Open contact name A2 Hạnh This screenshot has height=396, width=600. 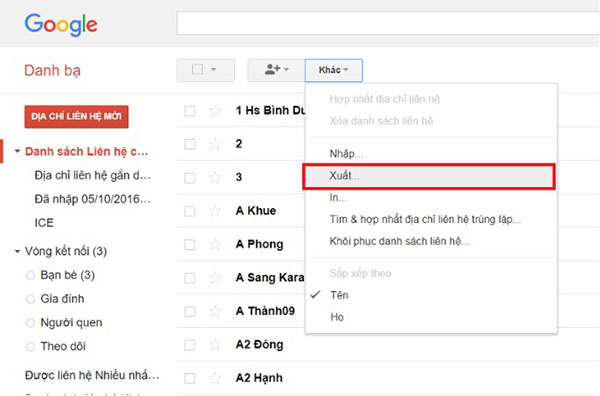259,378
